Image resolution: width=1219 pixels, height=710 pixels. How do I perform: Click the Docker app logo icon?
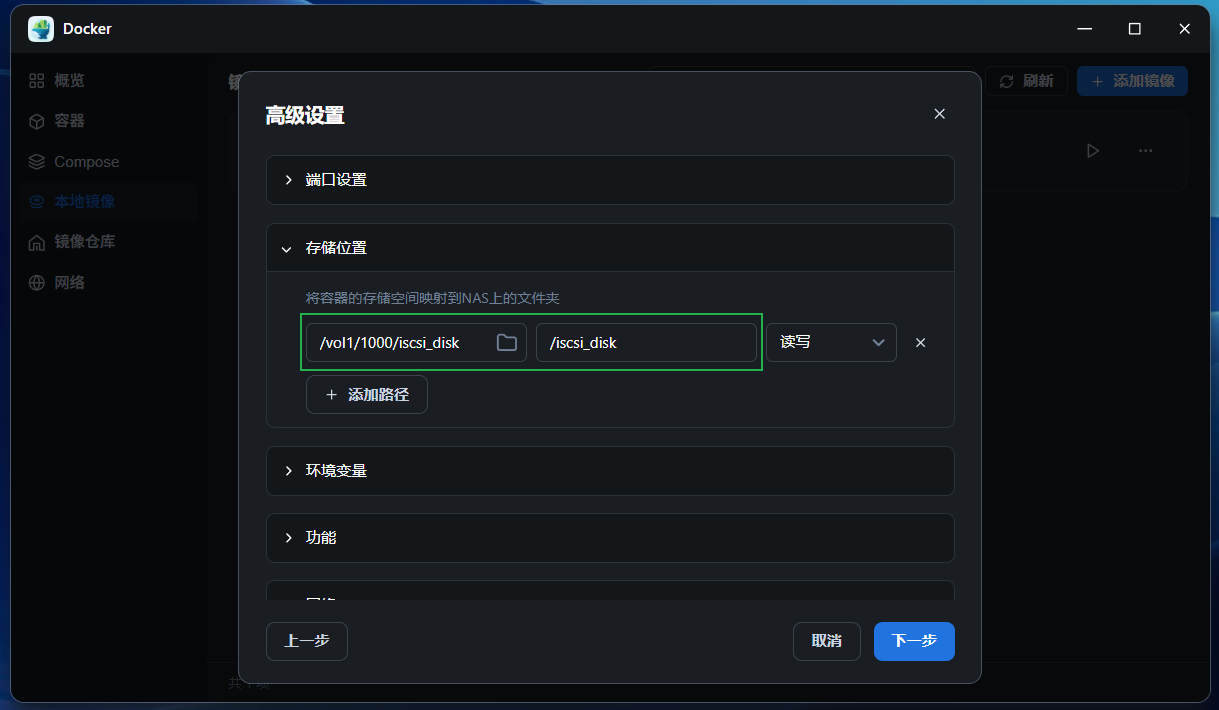41,29
